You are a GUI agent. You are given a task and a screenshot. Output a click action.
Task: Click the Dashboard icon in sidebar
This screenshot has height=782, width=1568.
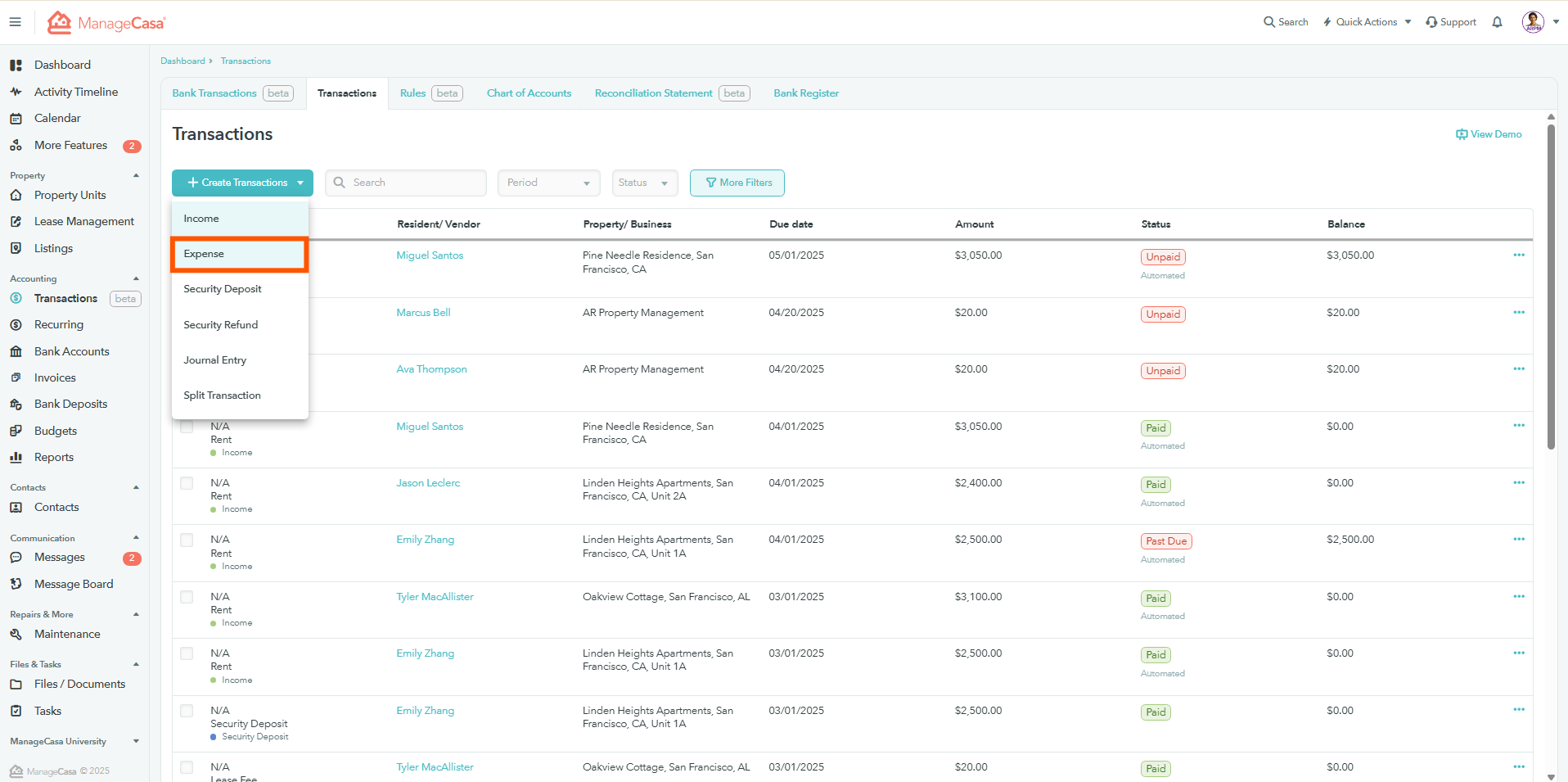click(x=16, y=65)
